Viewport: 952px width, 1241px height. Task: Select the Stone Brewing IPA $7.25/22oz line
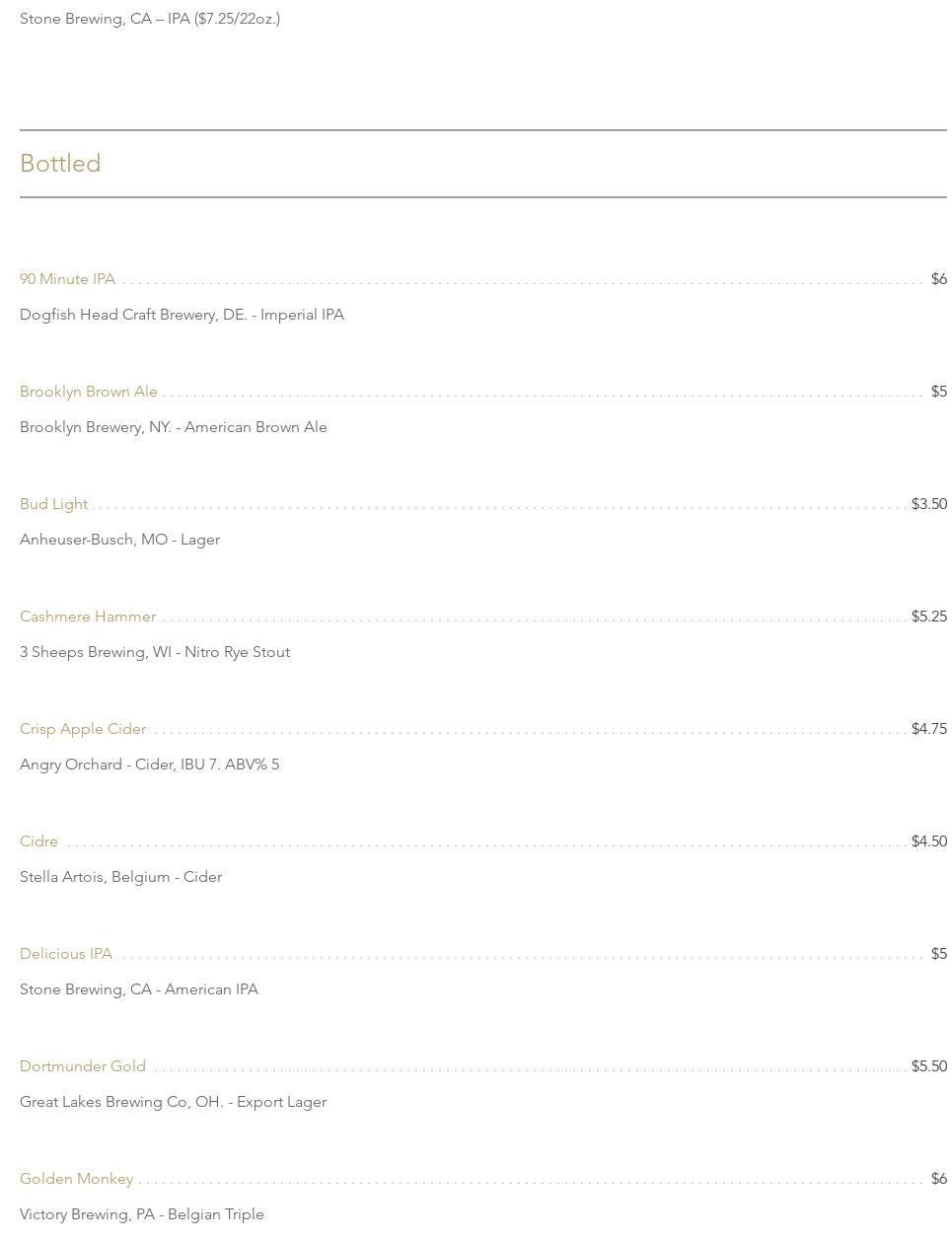(x=150, y=19)
